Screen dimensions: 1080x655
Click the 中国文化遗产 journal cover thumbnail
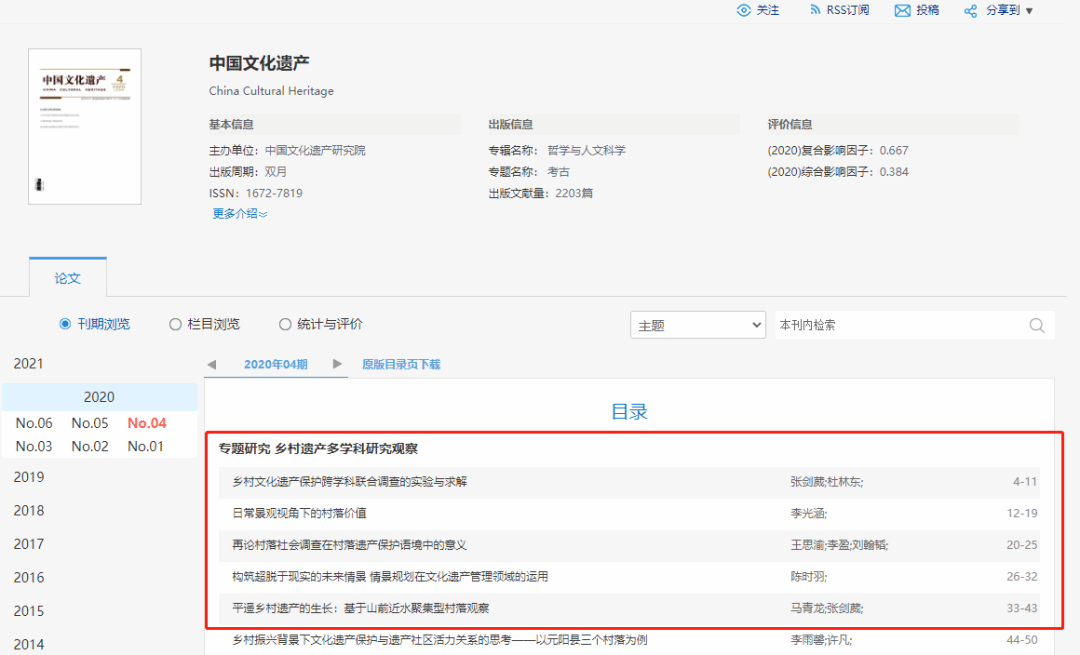[x=84, y=126]
